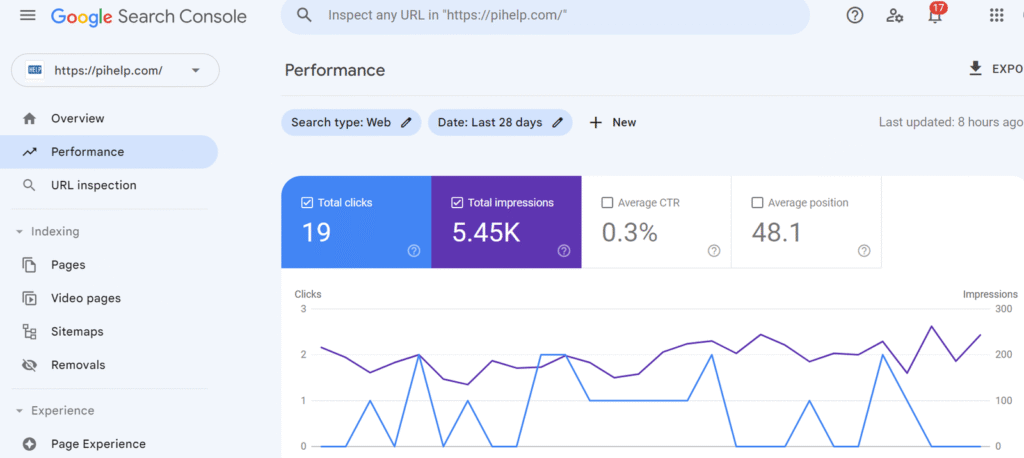Viewport: 1024px width, 458px height.
Task: Open help tooltip on Total clicks card
Action: (413, 250)
